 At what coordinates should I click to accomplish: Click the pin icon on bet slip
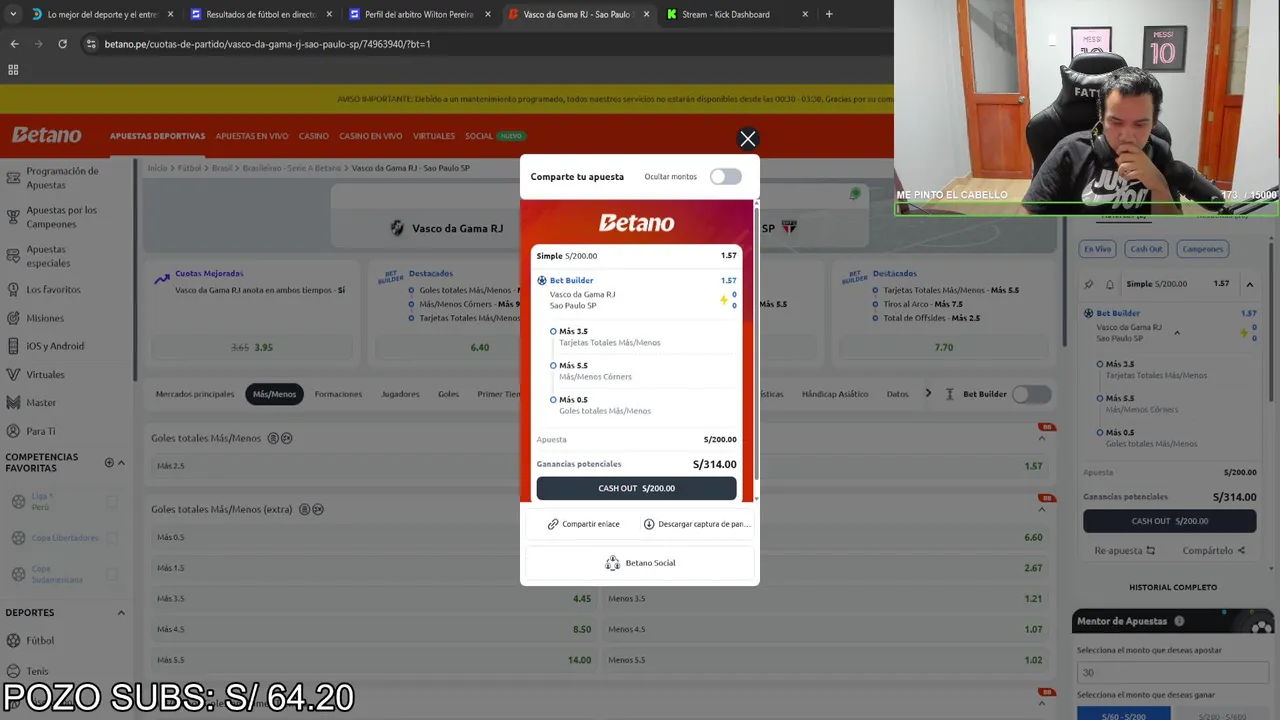click(x=1089, y=284)
